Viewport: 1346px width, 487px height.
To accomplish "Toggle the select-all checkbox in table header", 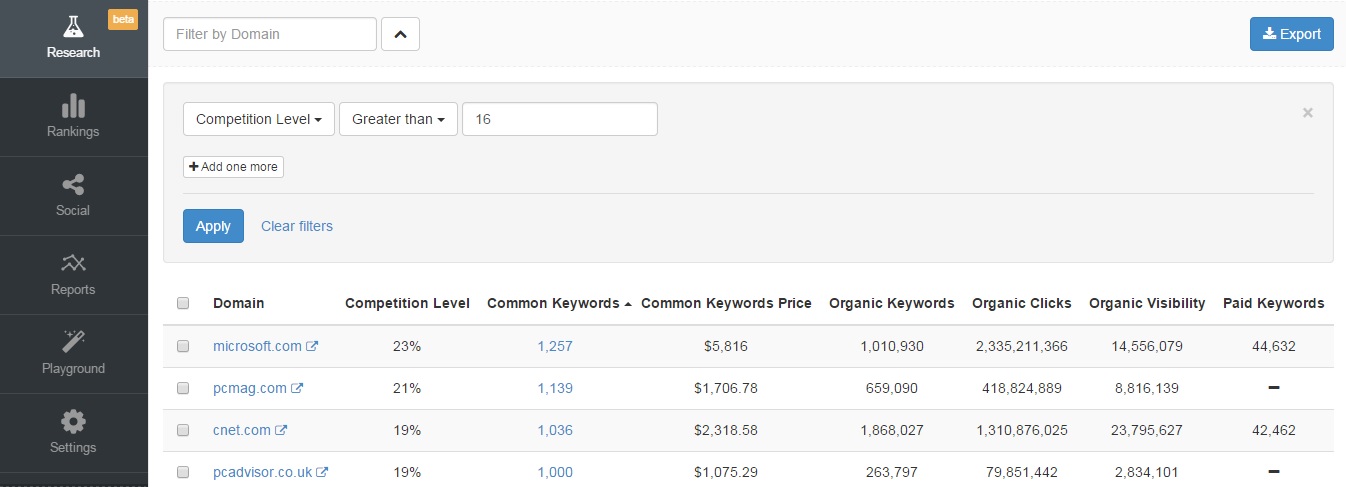I will tap(183, 303).
